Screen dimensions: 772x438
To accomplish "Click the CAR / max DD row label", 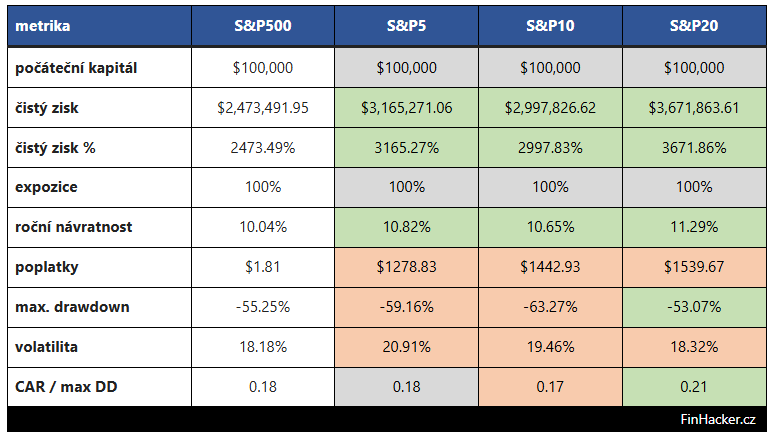I will (x=66, y=387).
